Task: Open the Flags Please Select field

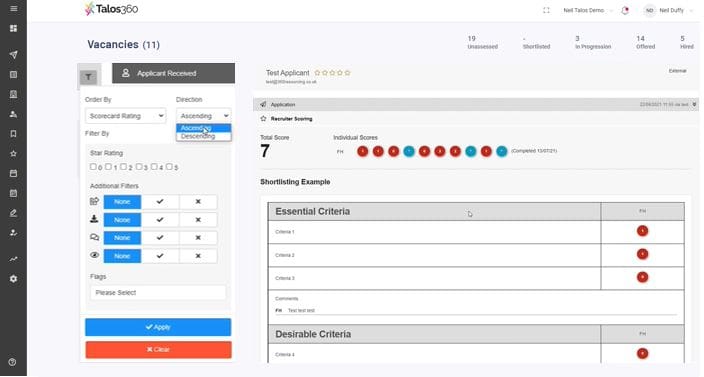Action: tap(158, 293)
